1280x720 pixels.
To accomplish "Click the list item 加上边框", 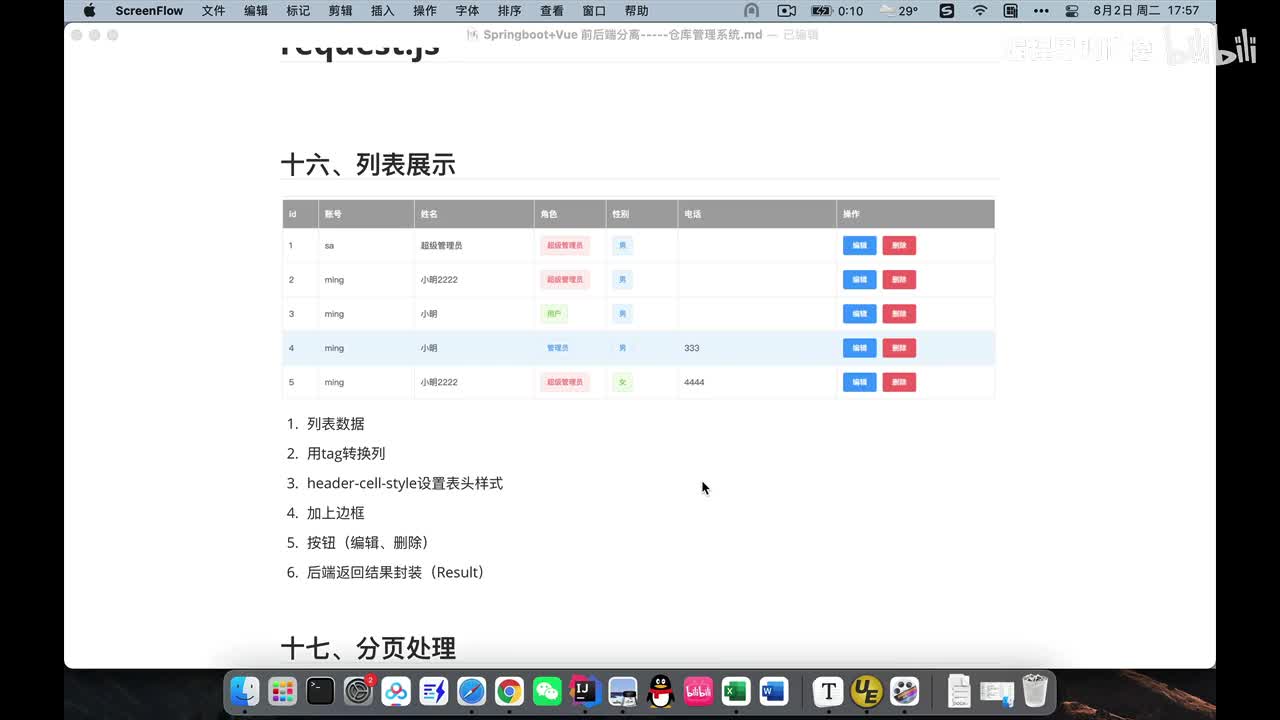I will tap(336, 513).
